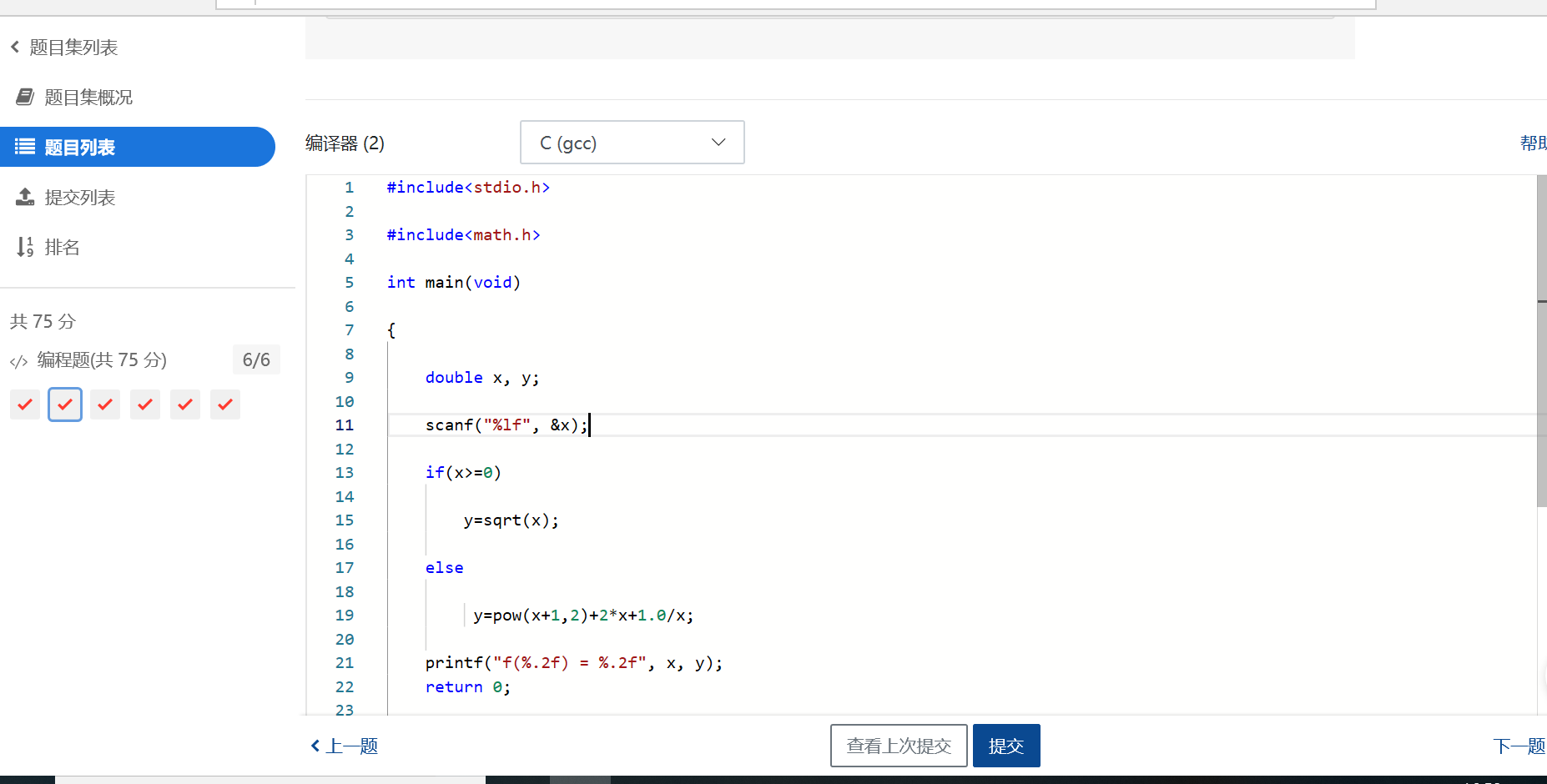Click the #include<stdio.h> line
The width and height of the screenshot is (1547, 784).
point(468,188)
